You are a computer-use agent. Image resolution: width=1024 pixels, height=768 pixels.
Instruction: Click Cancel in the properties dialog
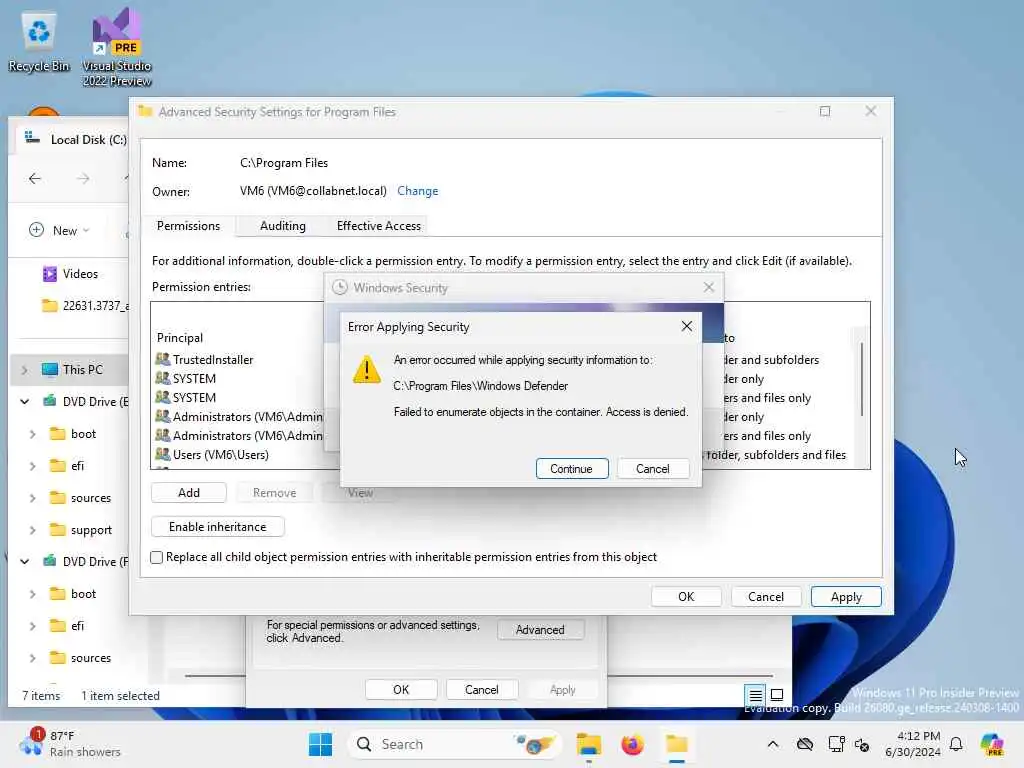pyautogui.click(x=481, y=690)
